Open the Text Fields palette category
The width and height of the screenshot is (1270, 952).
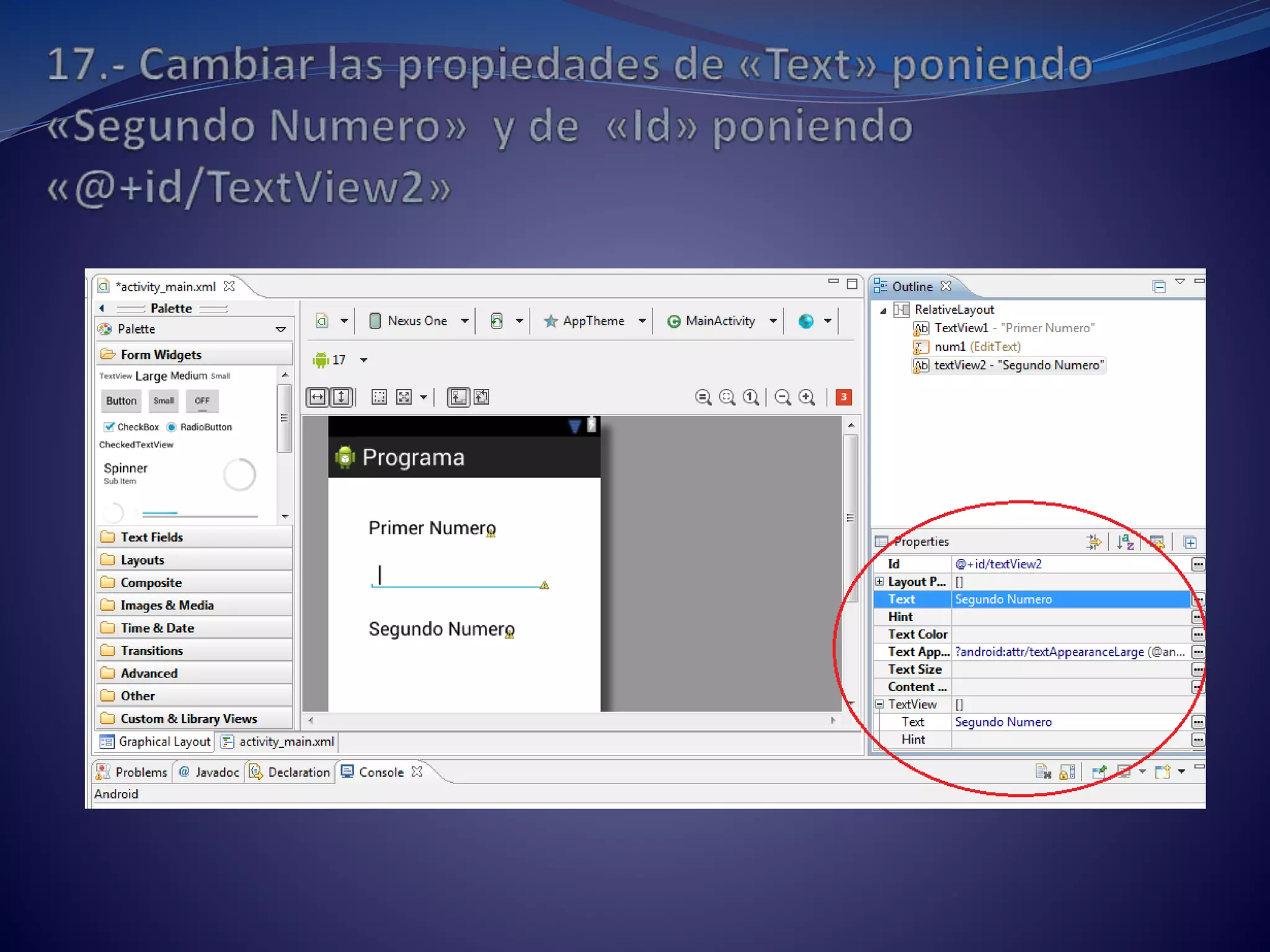pos(152,537)
